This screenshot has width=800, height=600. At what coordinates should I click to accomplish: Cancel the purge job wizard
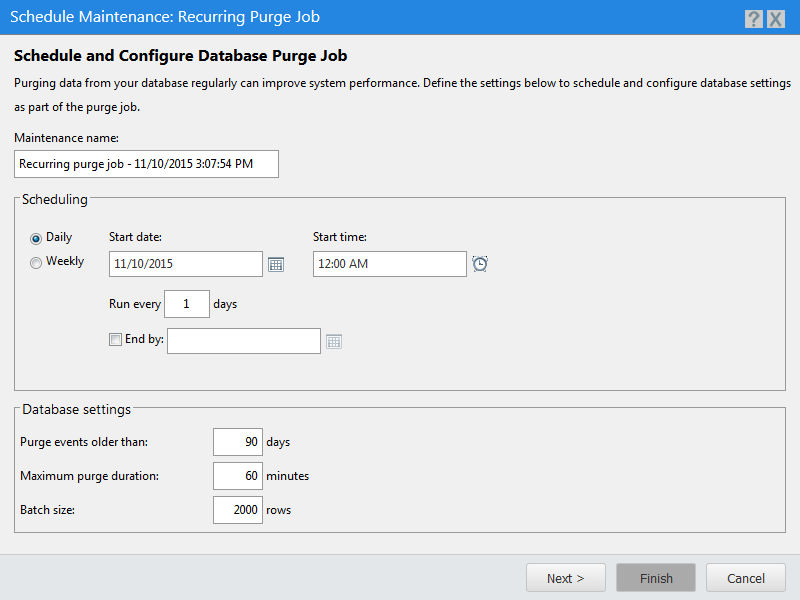[746, 578]
